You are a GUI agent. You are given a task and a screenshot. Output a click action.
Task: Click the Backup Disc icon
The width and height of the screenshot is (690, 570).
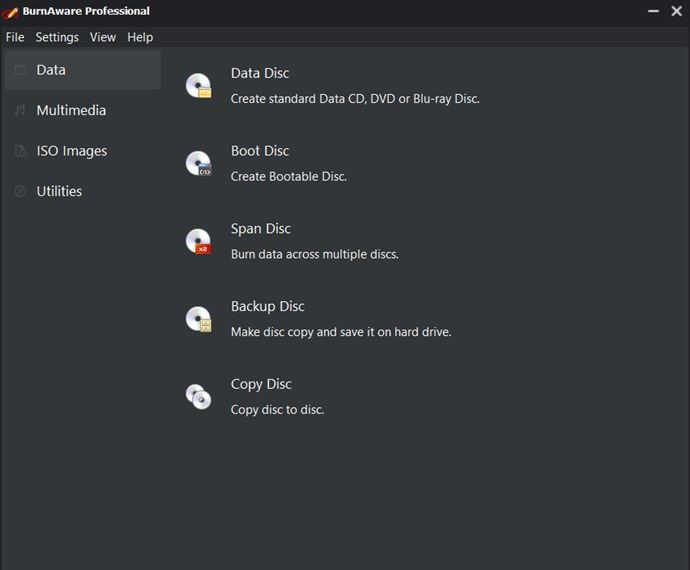198,319
